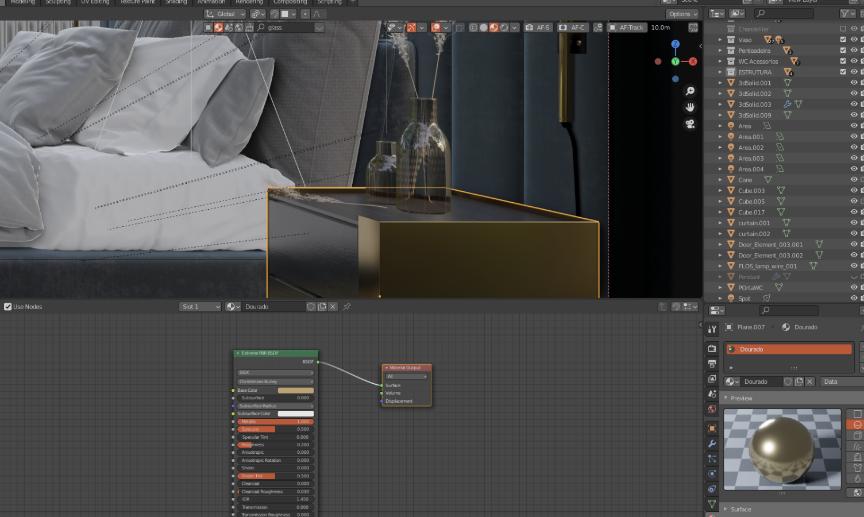Pin the node editor material
The width and height of the screenshot is (864, 517).
coord(347,307)
